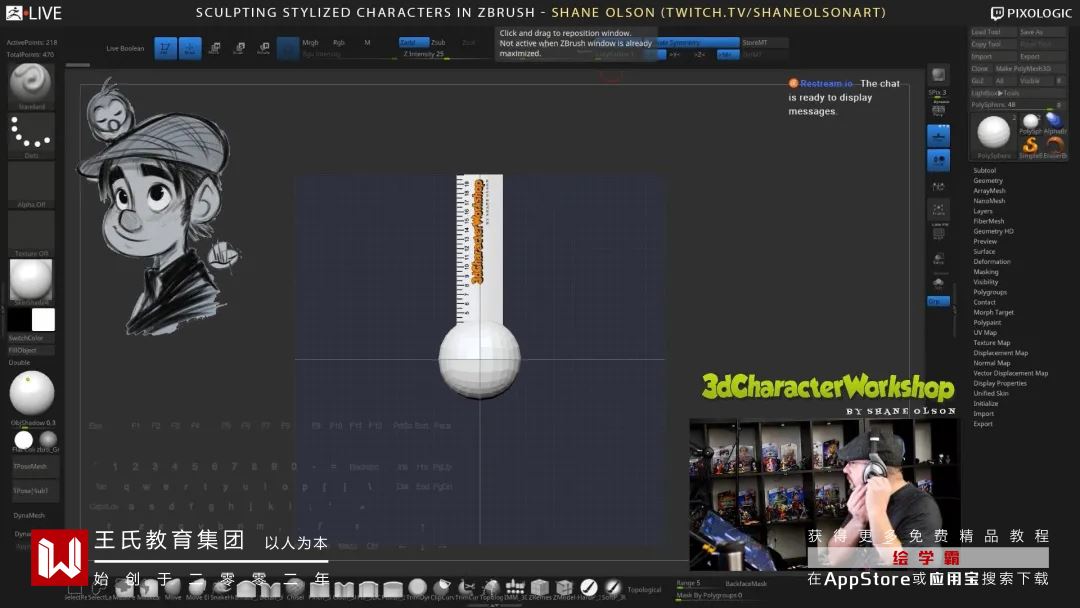Click the Restream.io chat link
The image size is (1080, 608).
826,83
